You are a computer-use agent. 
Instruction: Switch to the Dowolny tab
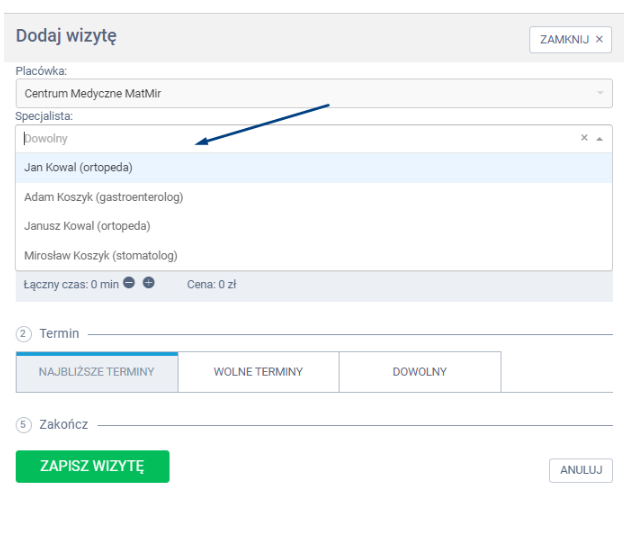point(420,372)
